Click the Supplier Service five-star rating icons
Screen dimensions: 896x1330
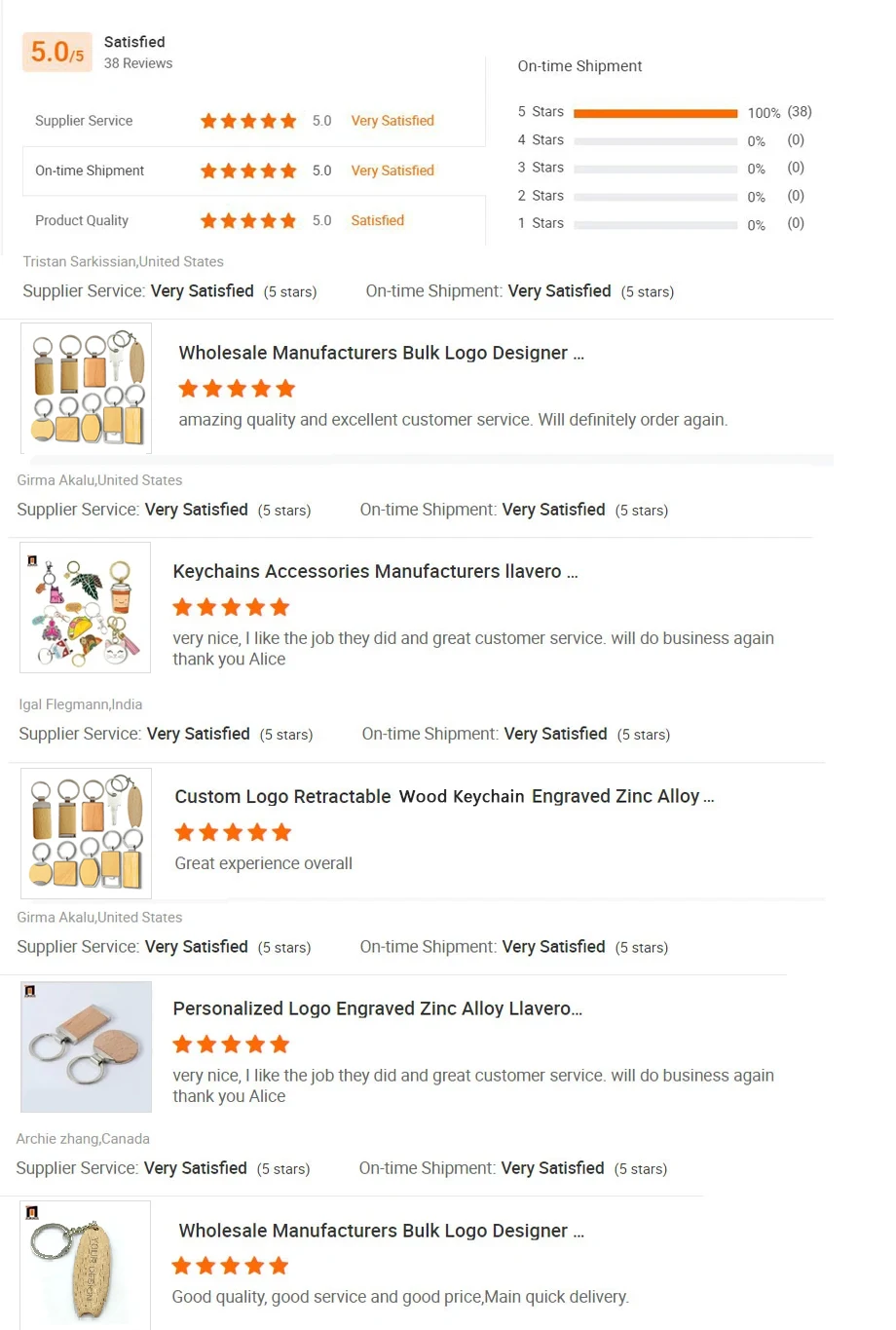tap(248, 121)
